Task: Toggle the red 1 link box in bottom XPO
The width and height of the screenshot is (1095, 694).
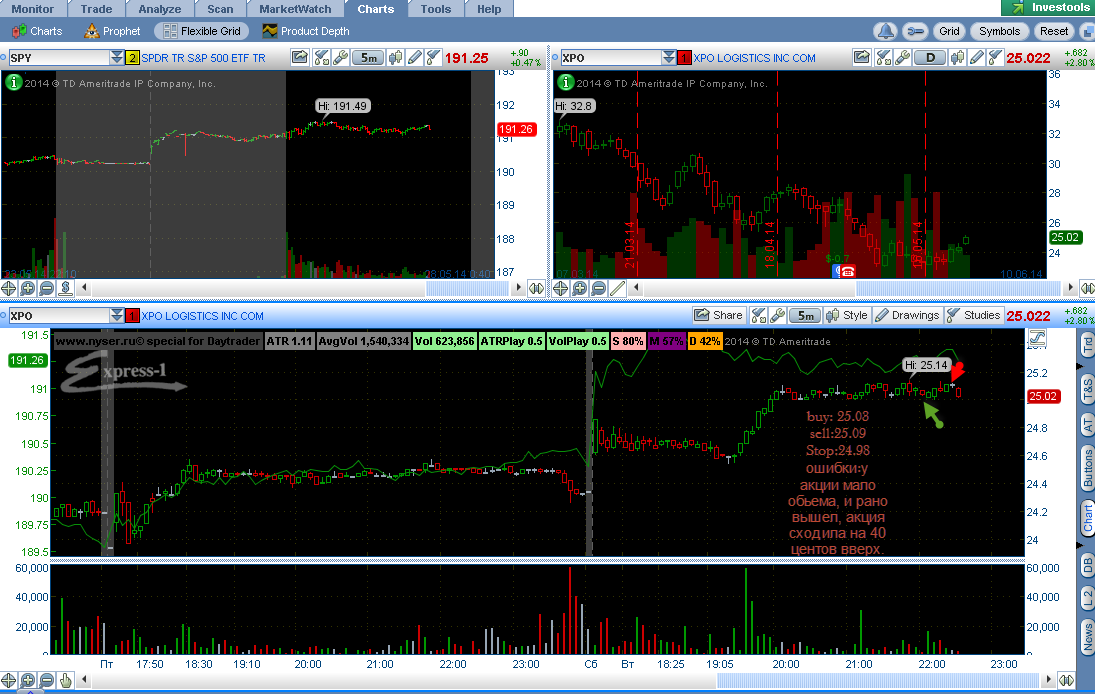Action: [132, 316]
